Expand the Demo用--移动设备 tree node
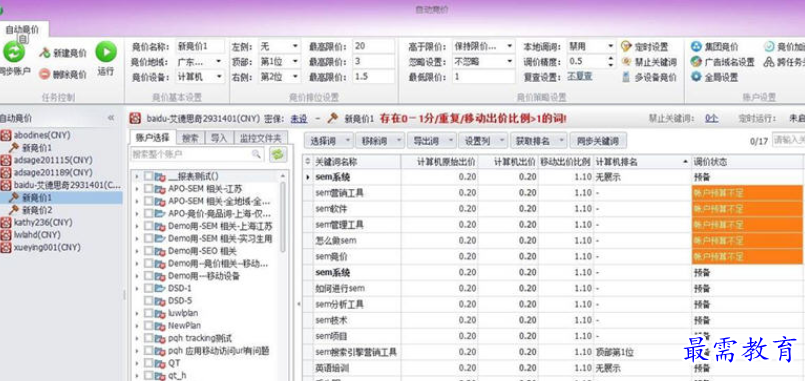This screenshot has width=805, height=381. pyautogui.click(x=137, y=276)
